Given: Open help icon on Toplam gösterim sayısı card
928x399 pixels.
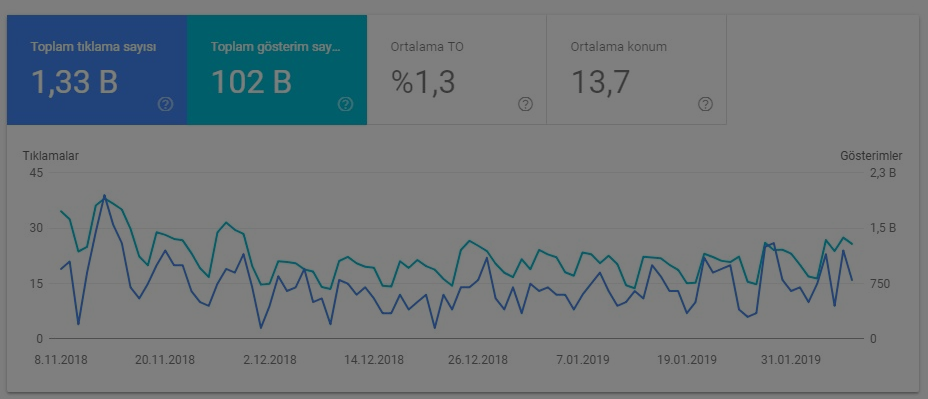Looking at the screenshot, I should (x=346, y=105).
